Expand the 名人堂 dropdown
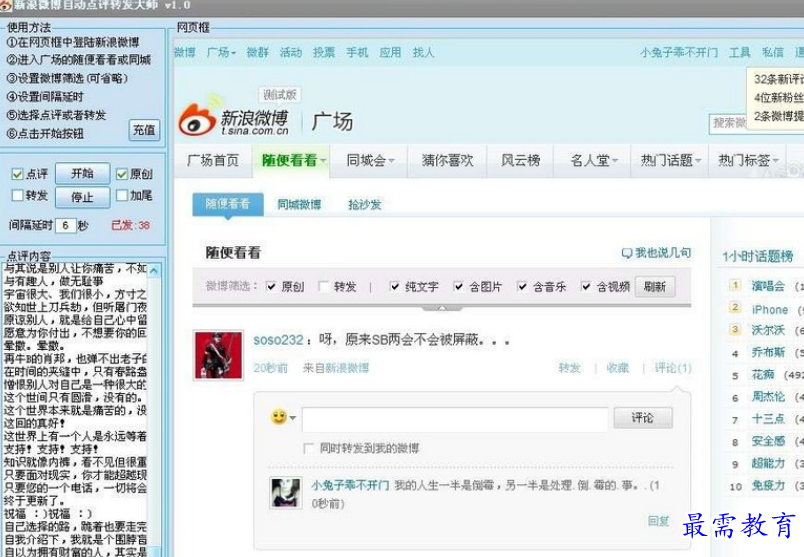The image size is (804, 557). point(615,161)
